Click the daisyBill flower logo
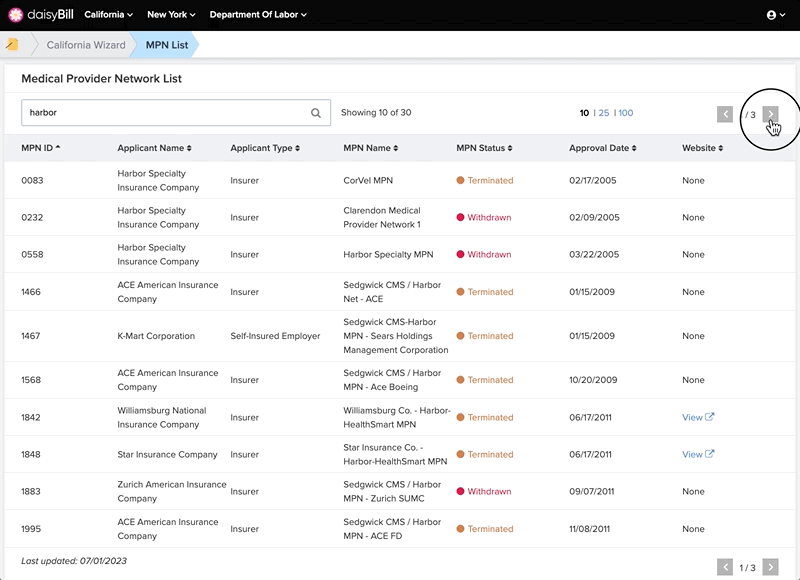This screenshot has height=580, width=800. pyautogui.click(x=16, y=15)
